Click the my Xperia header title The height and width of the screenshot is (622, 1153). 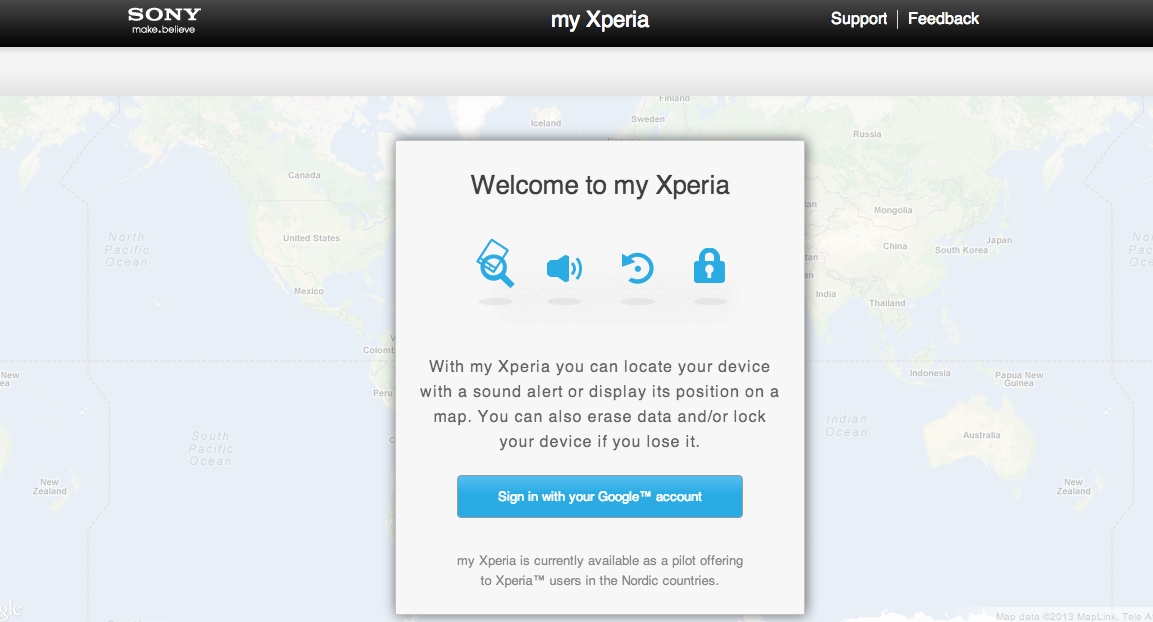tap(599, 20)
